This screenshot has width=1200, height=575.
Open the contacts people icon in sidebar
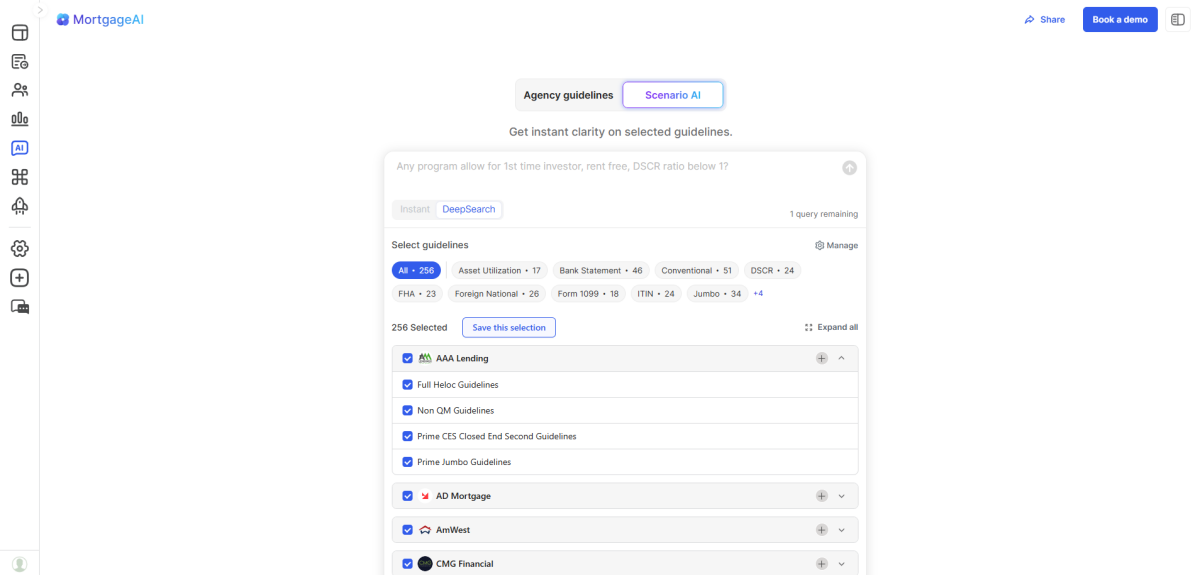click(19, 90)
